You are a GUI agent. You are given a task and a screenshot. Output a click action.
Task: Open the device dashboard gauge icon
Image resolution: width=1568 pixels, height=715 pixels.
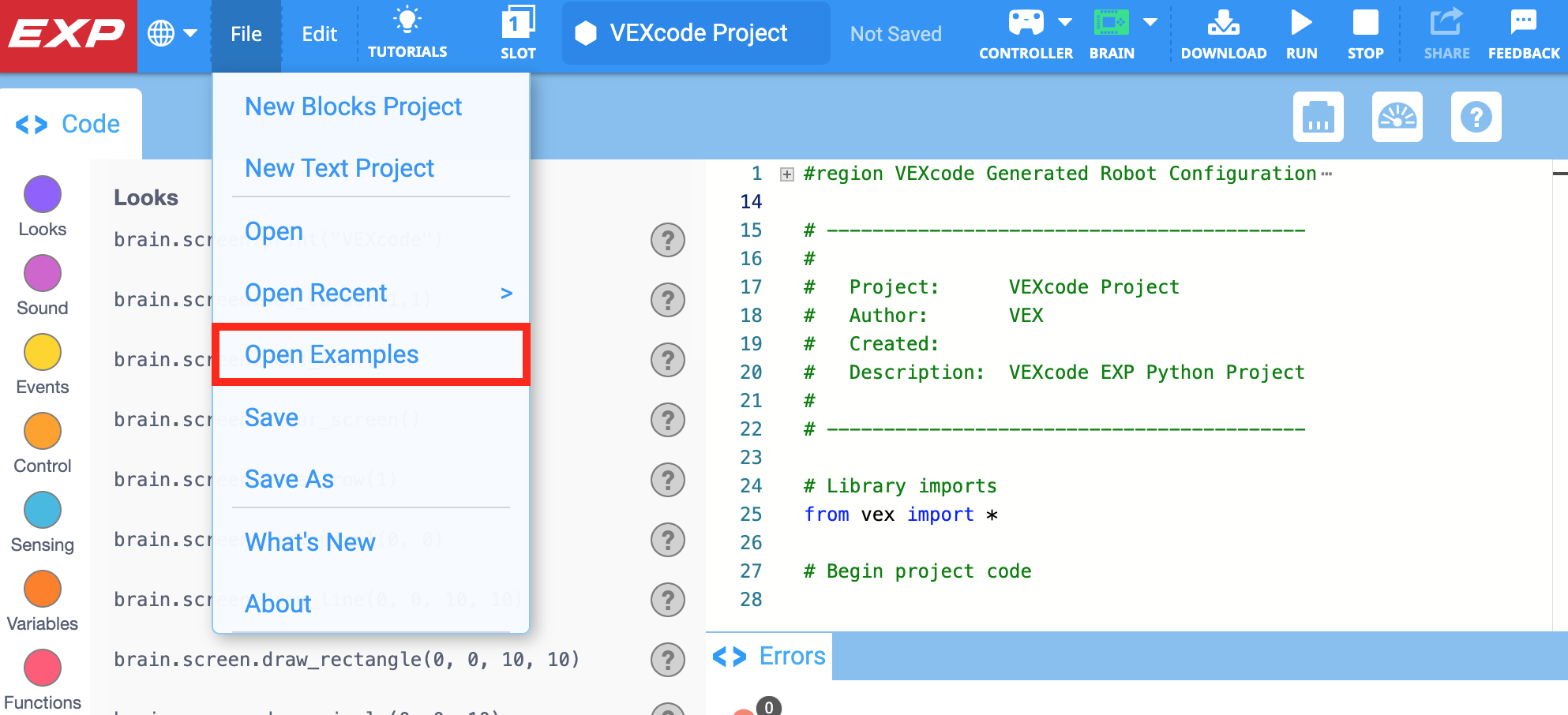[x=1397, y=117]
